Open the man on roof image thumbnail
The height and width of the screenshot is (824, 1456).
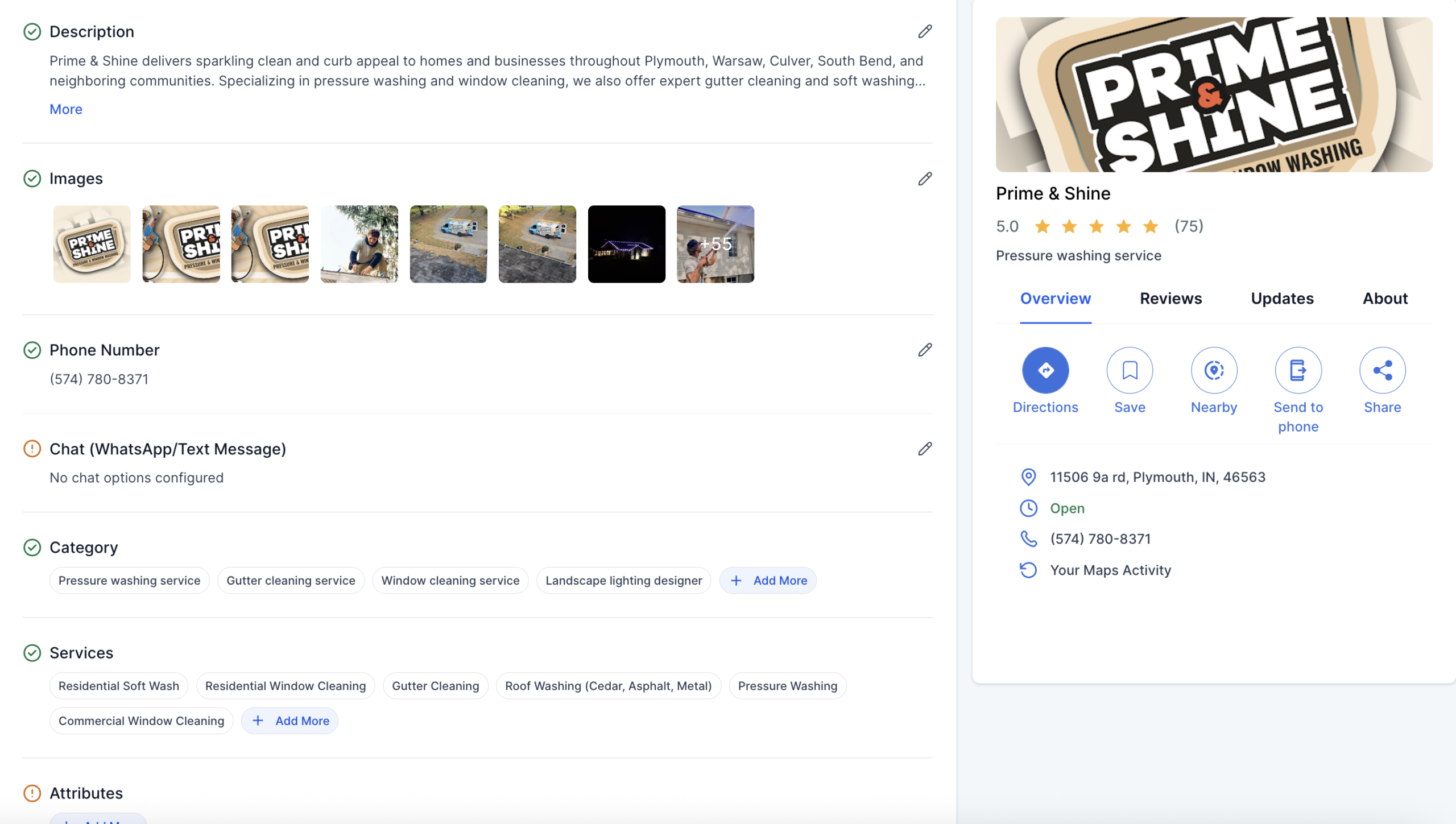tap(359, 244)
